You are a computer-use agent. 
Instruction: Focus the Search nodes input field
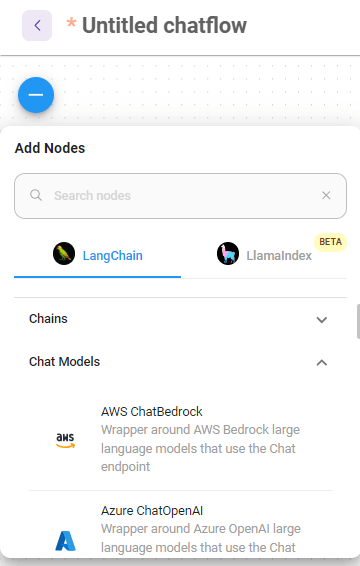[181, 196]
